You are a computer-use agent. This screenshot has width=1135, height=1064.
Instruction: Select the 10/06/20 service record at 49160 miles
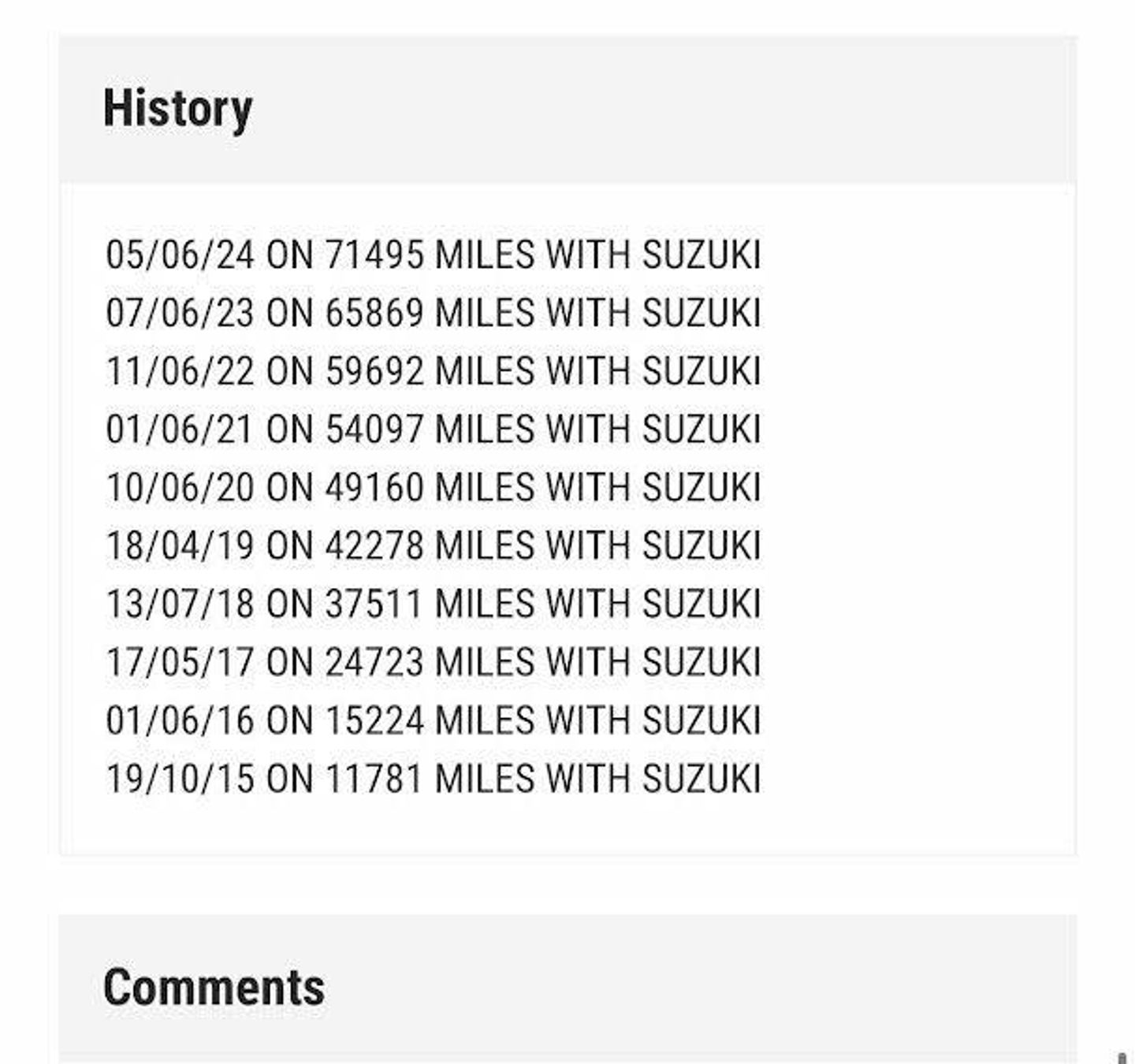coord(434,487)
